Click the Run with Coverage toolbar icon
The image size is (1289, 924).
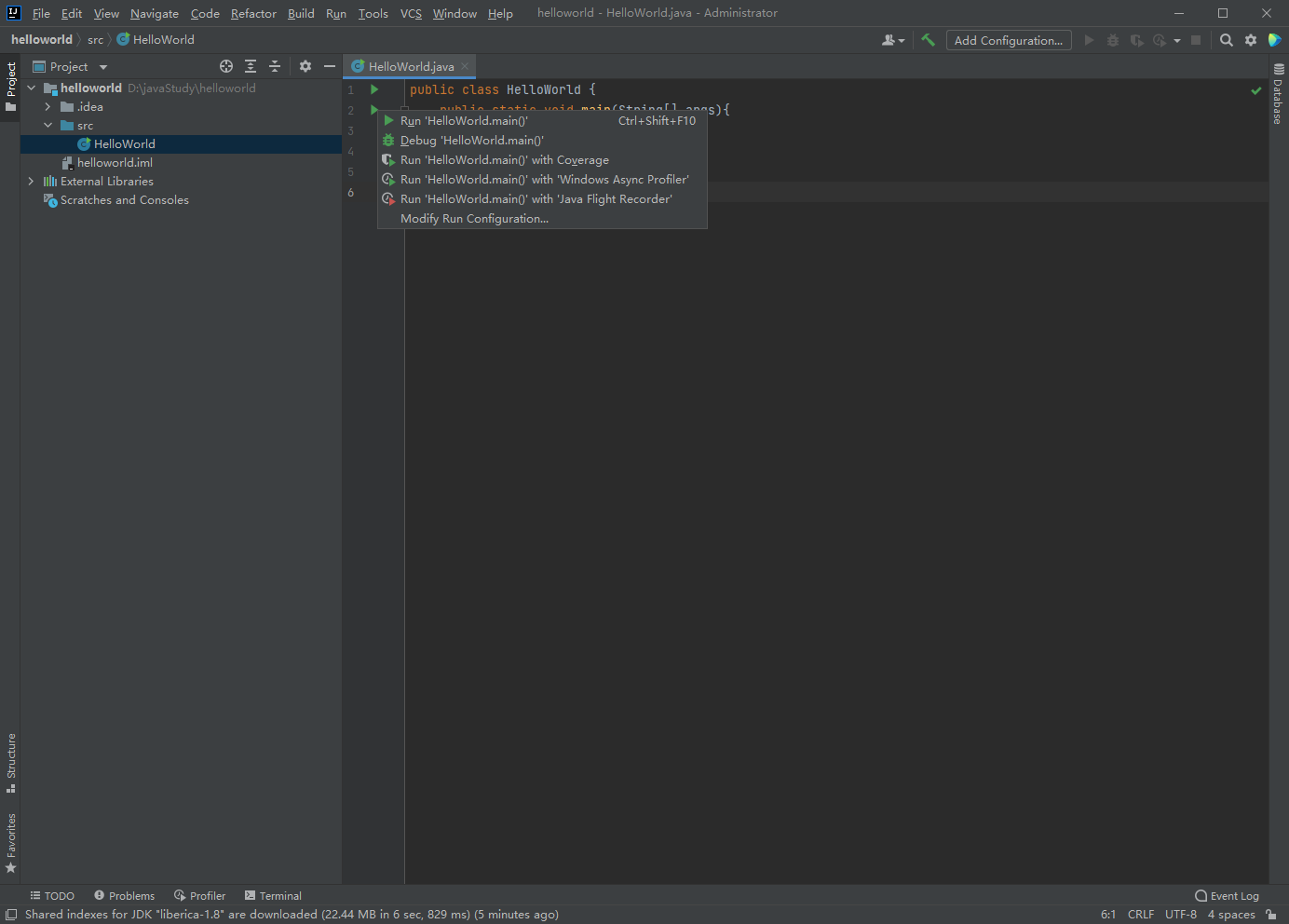1136,40
